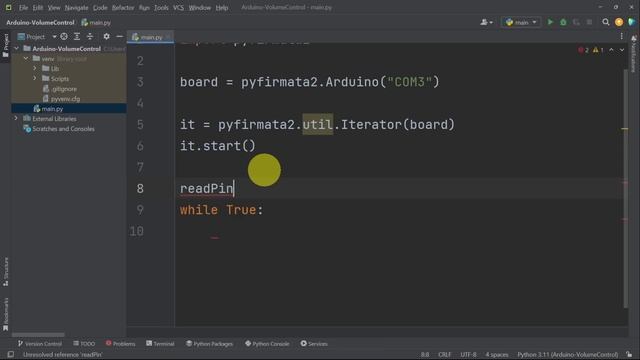Open the Help menu

[x=222, y=7]
